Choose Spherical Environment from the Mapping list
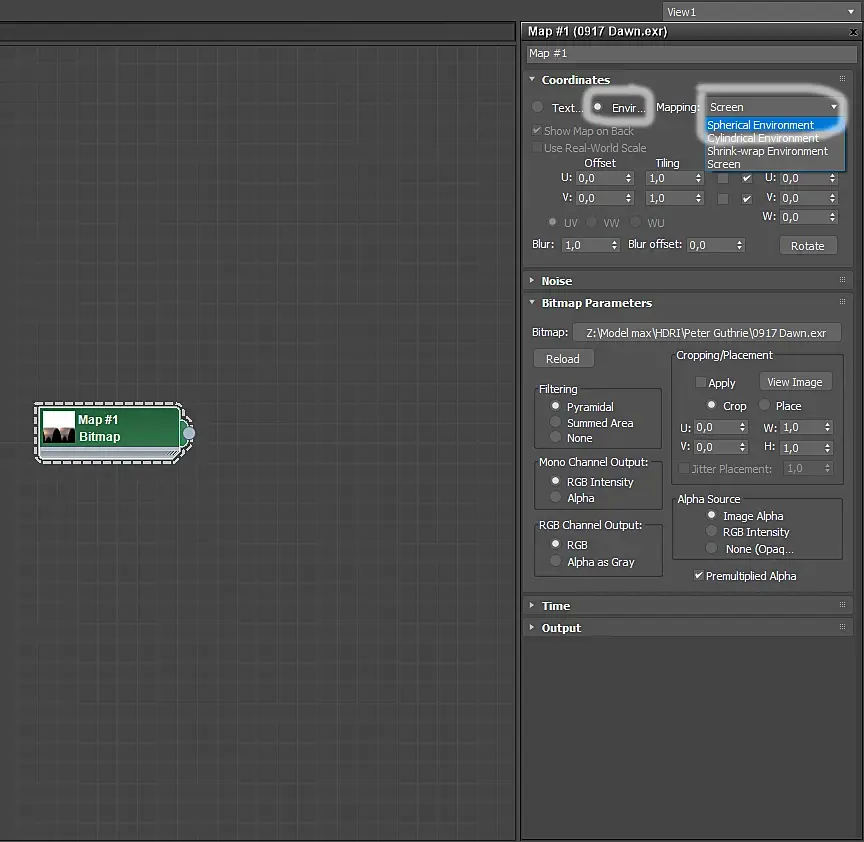This screenshot has height=842, width=864. click(760, 125)
